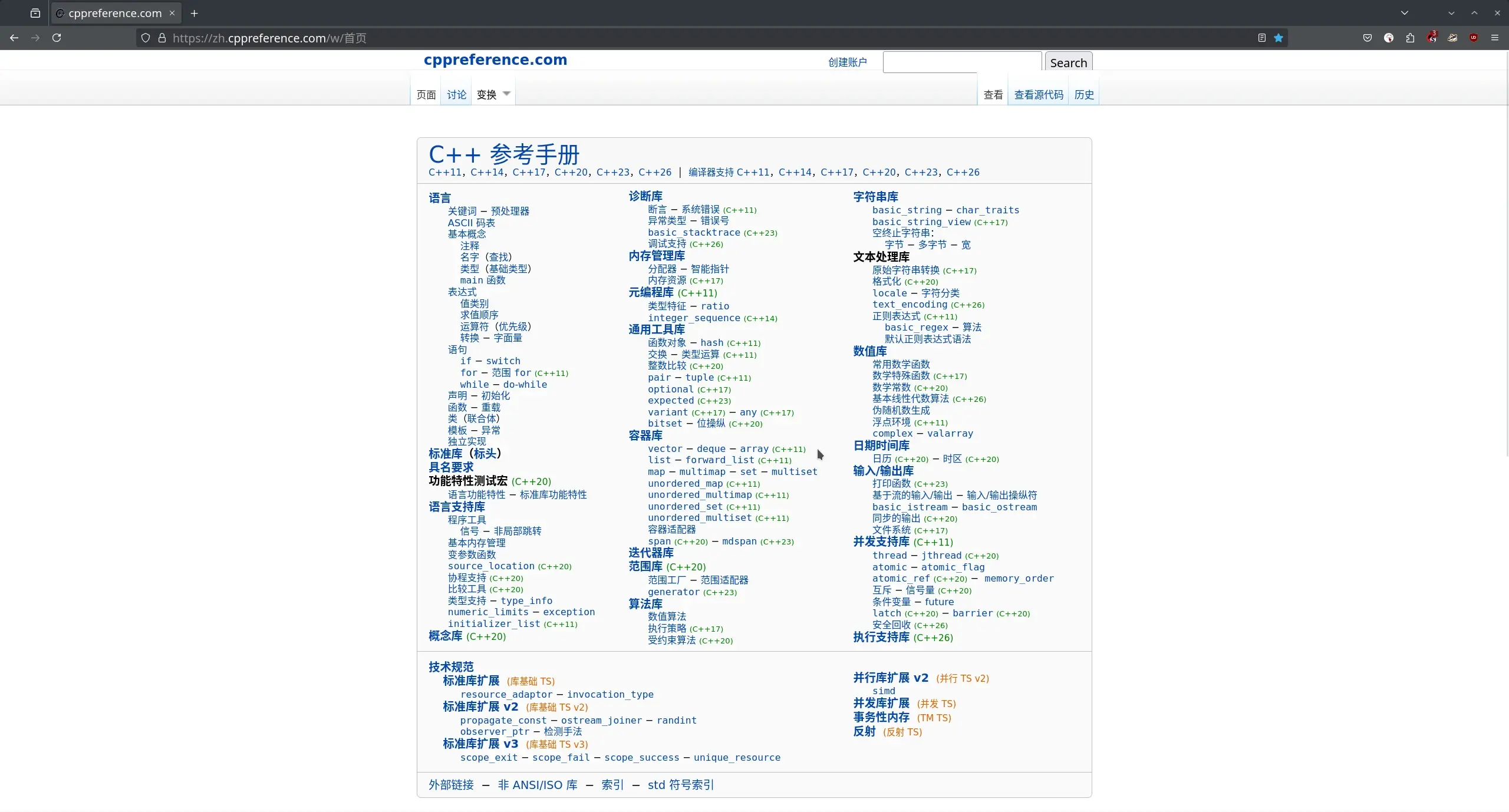
Task: Go forward one page
Action: coord(35,38)
